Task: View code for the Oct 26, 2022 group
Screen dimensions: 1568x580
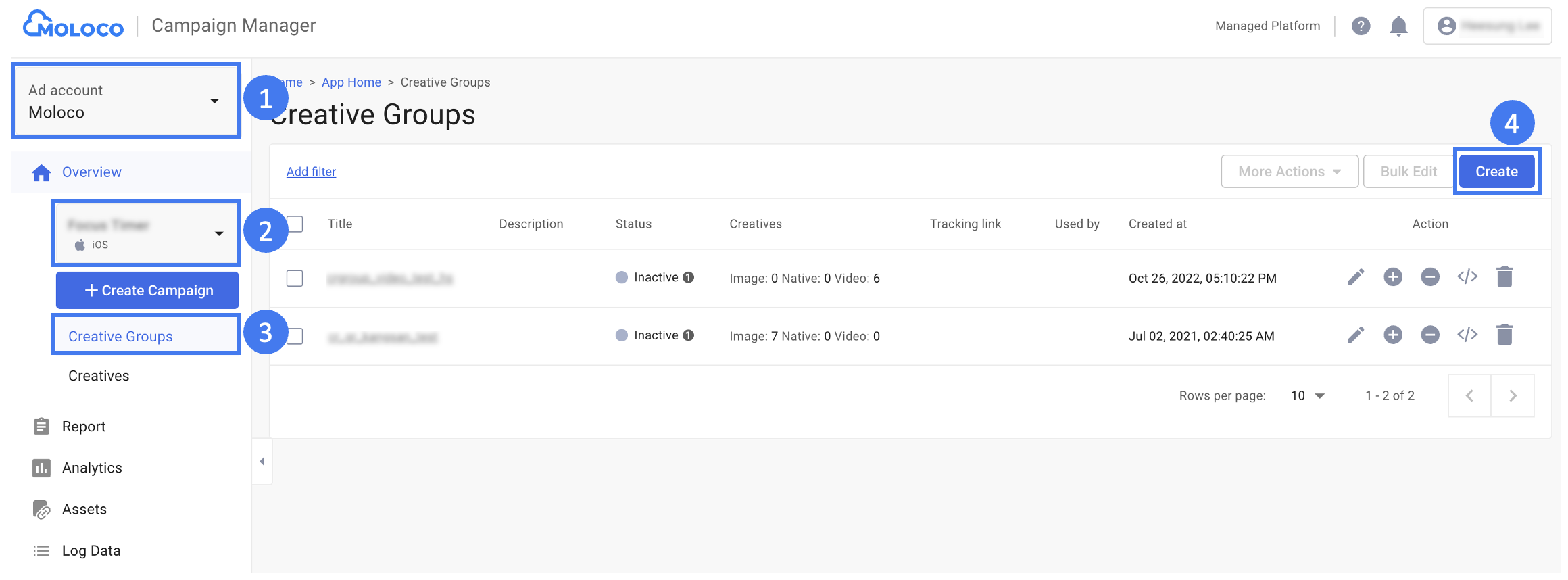Action: tap(1467, 277)
